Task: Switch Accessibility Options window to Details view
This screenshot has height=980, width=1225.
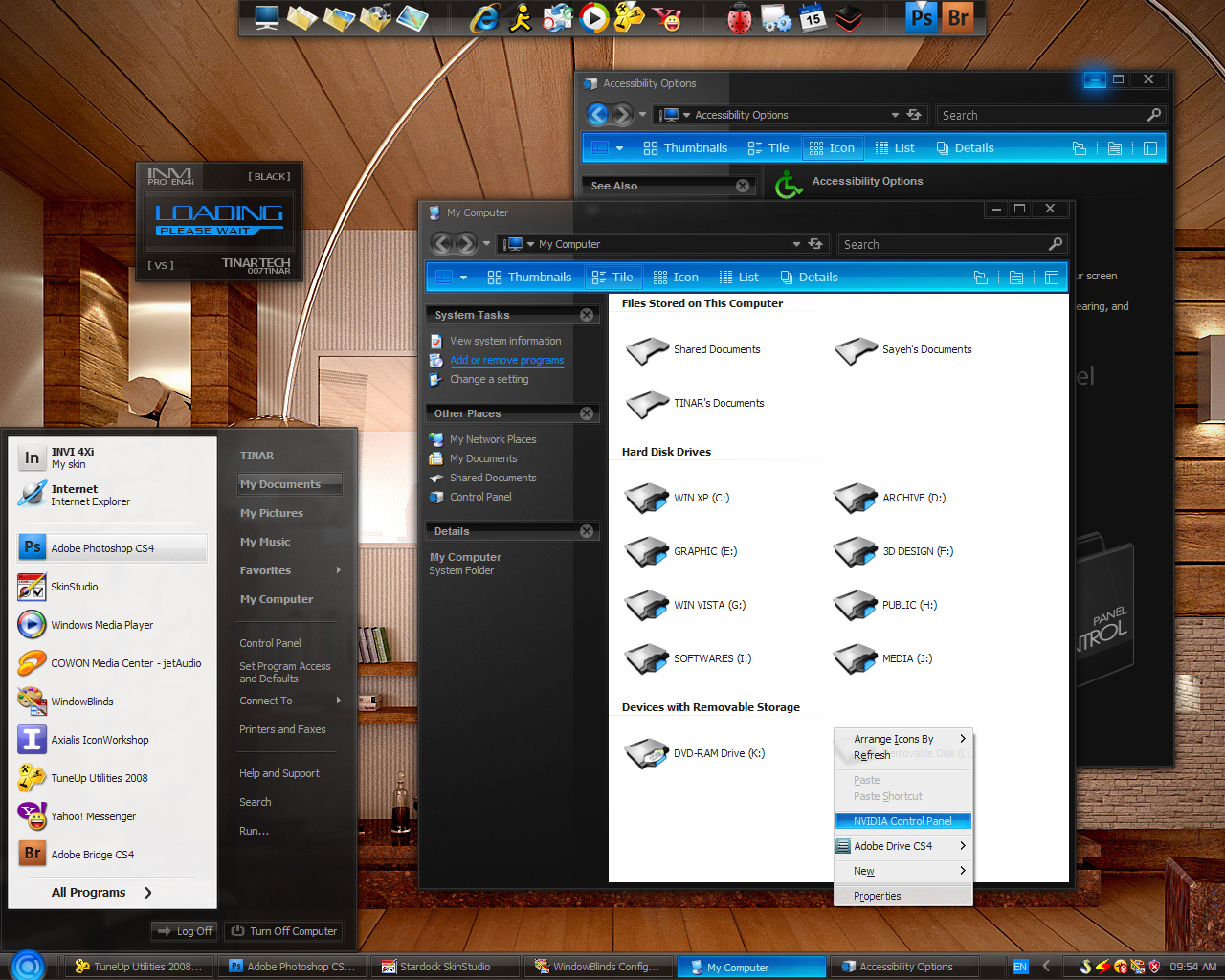Action: coord(965,148)
